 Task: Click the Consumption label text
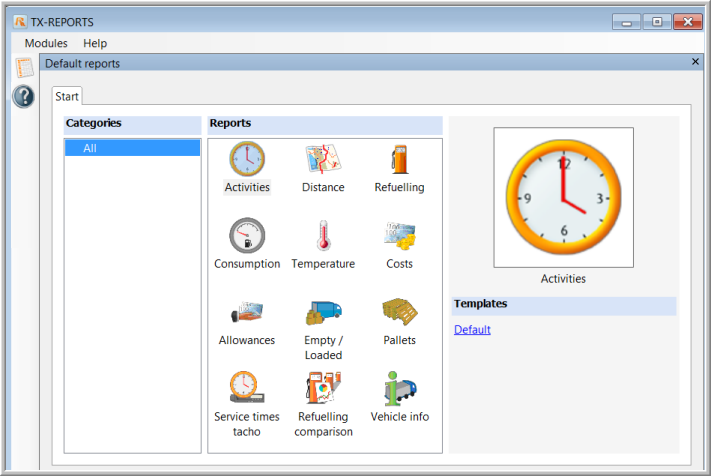247,264
